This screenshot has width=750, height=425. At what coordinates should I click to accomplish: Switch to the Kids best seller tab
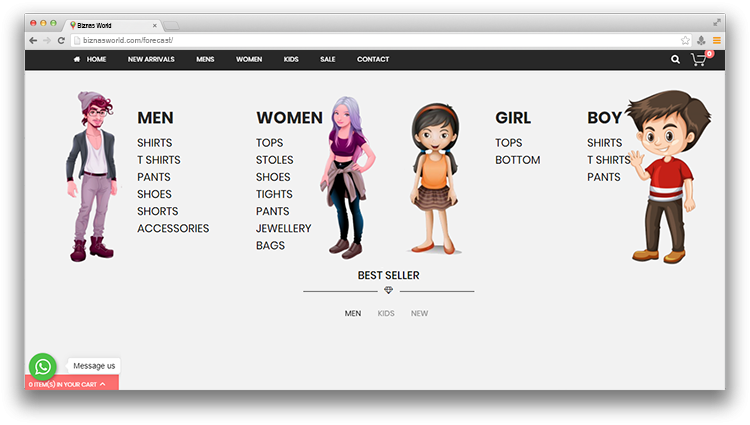pos(386,314)
